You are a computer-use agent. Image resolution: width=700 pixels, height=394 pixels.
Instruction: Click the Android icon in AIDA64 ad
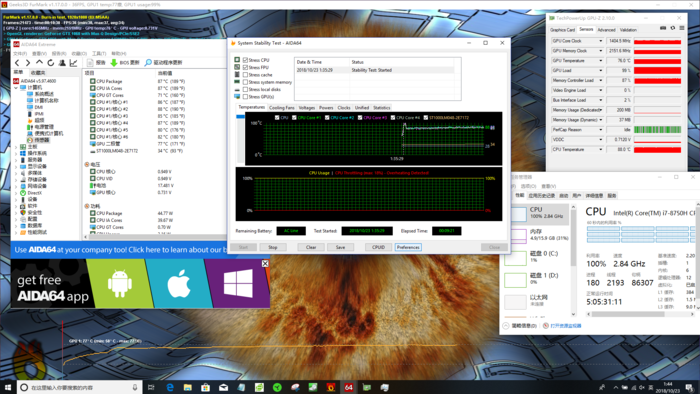click(120, 284)
